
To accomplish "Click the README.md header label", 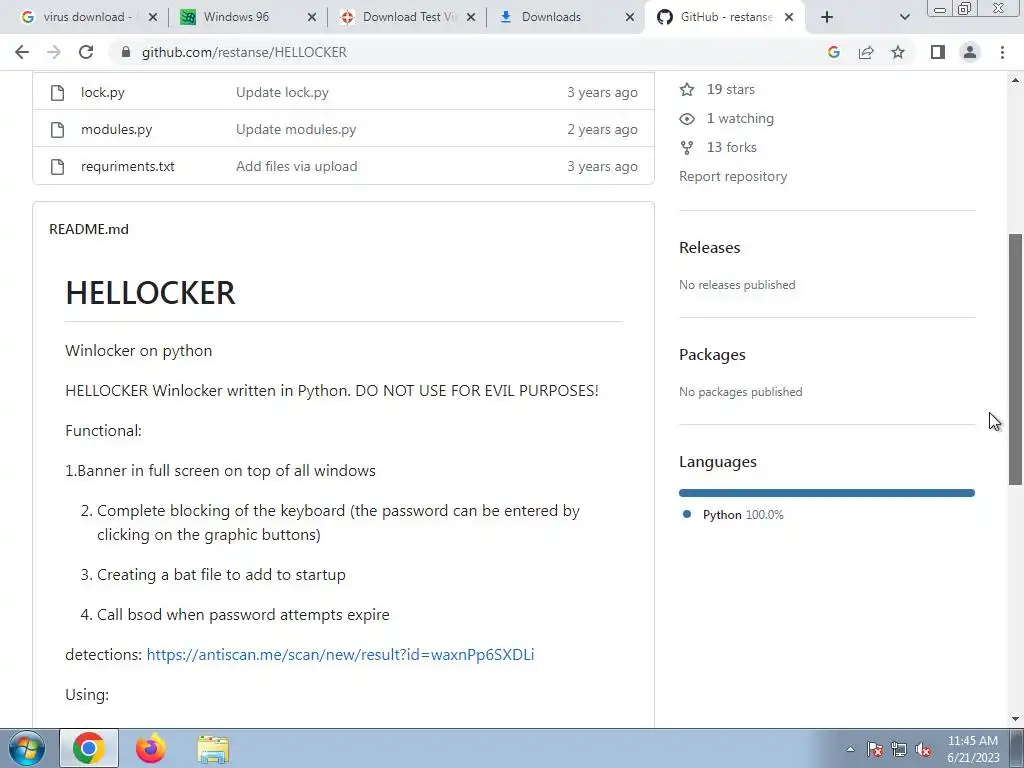I will (x=89, y=229).
